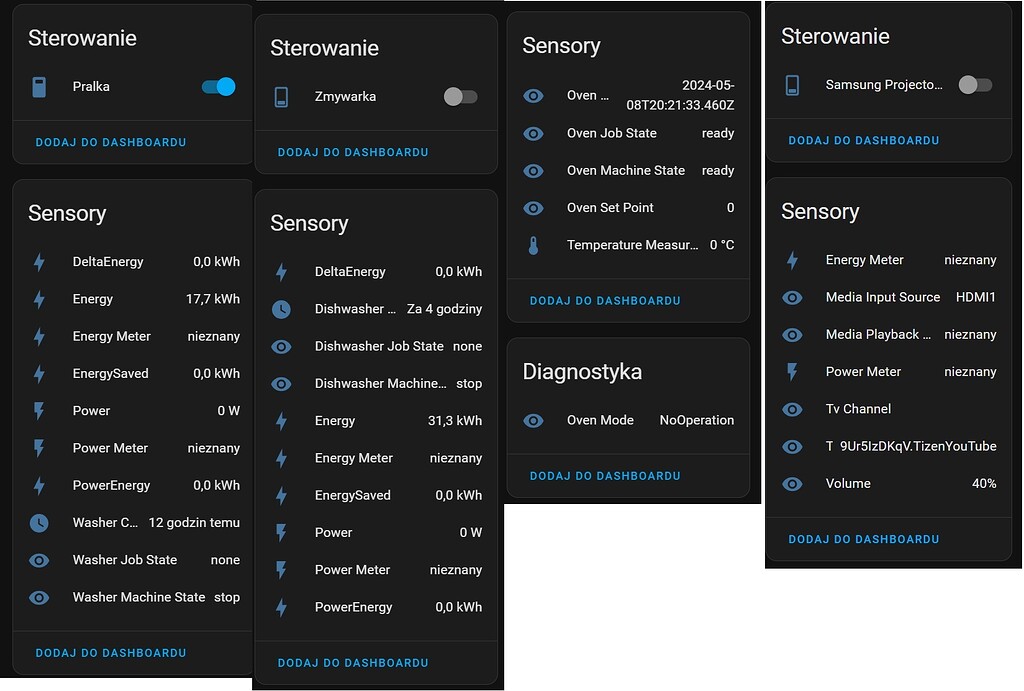1024x691 pixels.
Task: Turn off the Pralka toggle
Action: 218,86
